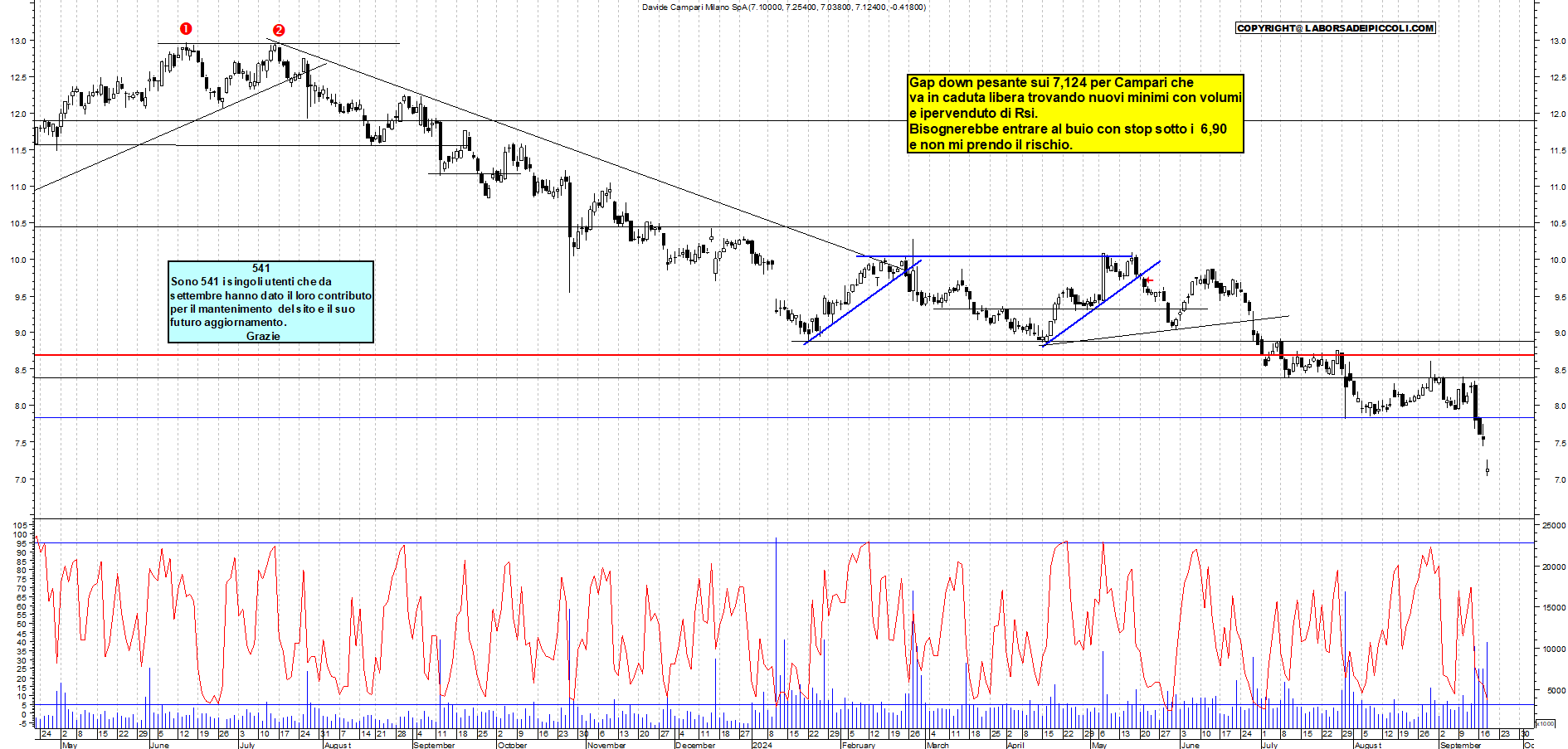
Task: Click the February month label on time axis
Action: [x=859, y=745]
